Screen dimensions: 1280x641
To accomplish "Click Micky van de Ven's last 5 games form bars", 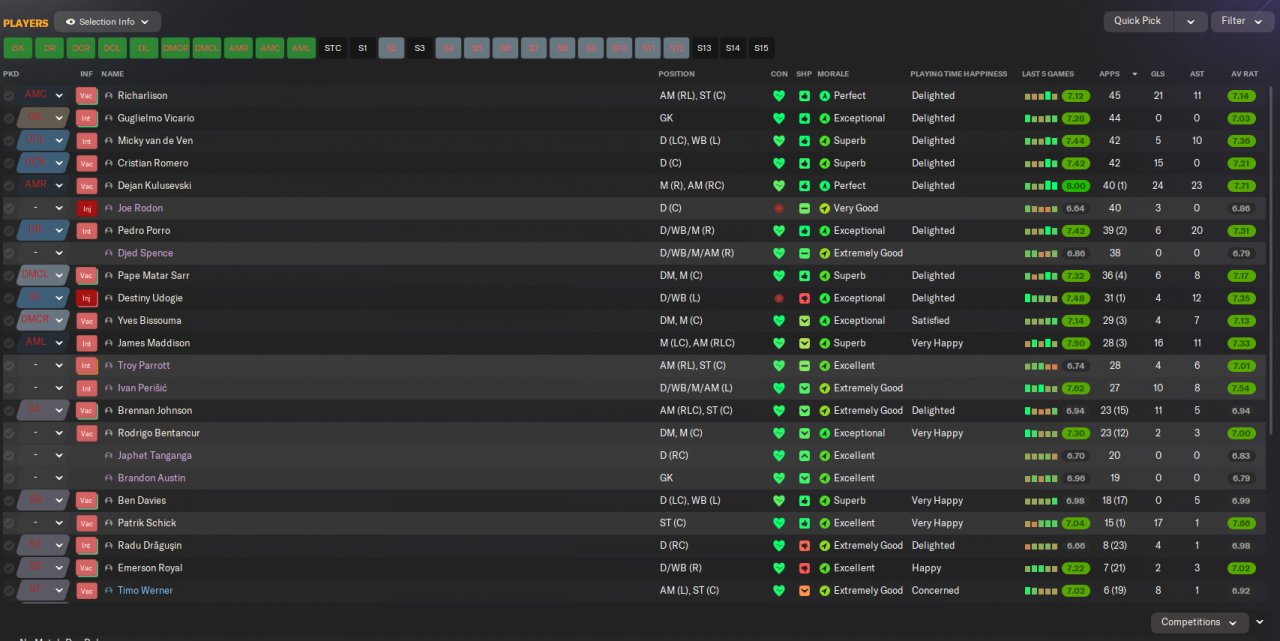I will 1040,141.
